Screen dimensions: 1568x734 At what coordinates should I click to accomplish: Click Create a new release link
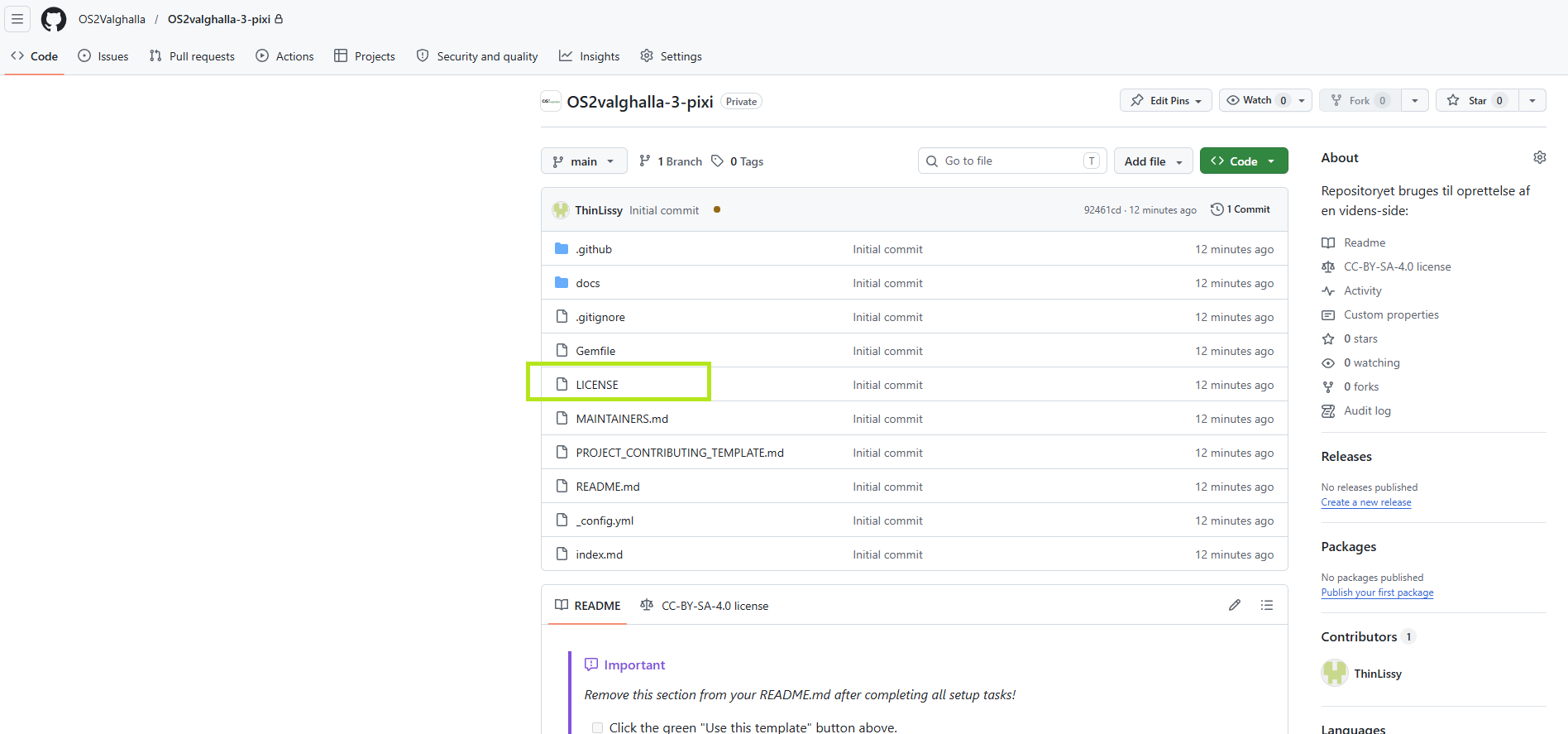(x=1366, y=502)
